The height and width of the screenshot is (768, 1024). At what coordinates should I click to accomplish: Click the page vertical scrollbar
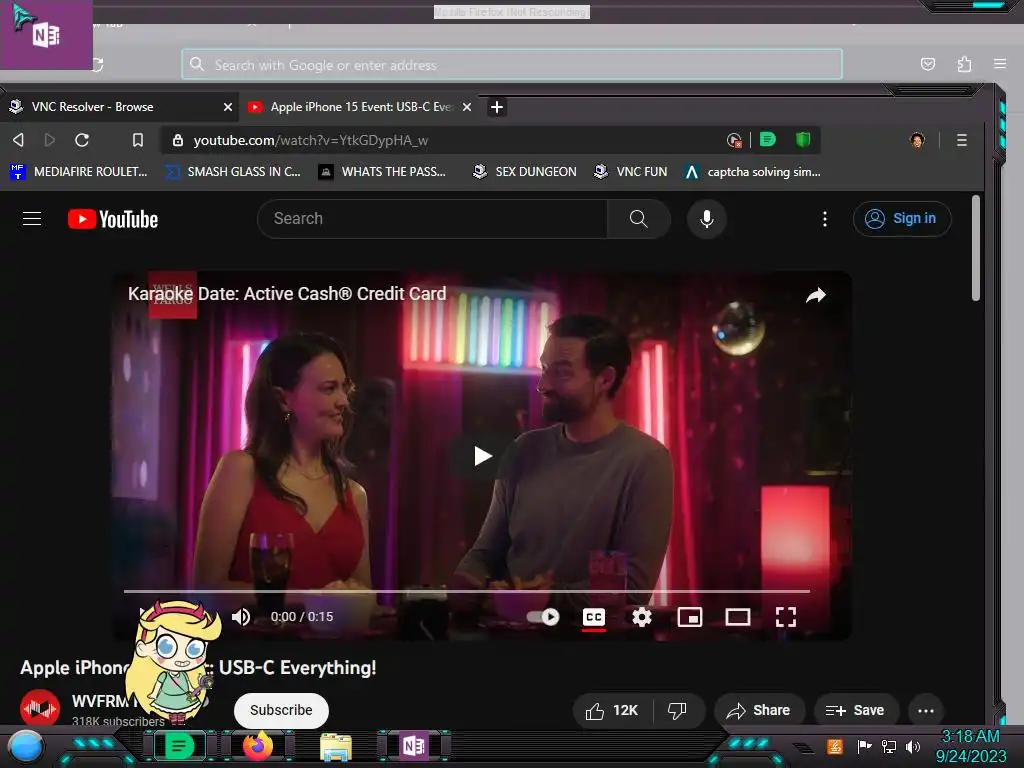pos(976,248)
